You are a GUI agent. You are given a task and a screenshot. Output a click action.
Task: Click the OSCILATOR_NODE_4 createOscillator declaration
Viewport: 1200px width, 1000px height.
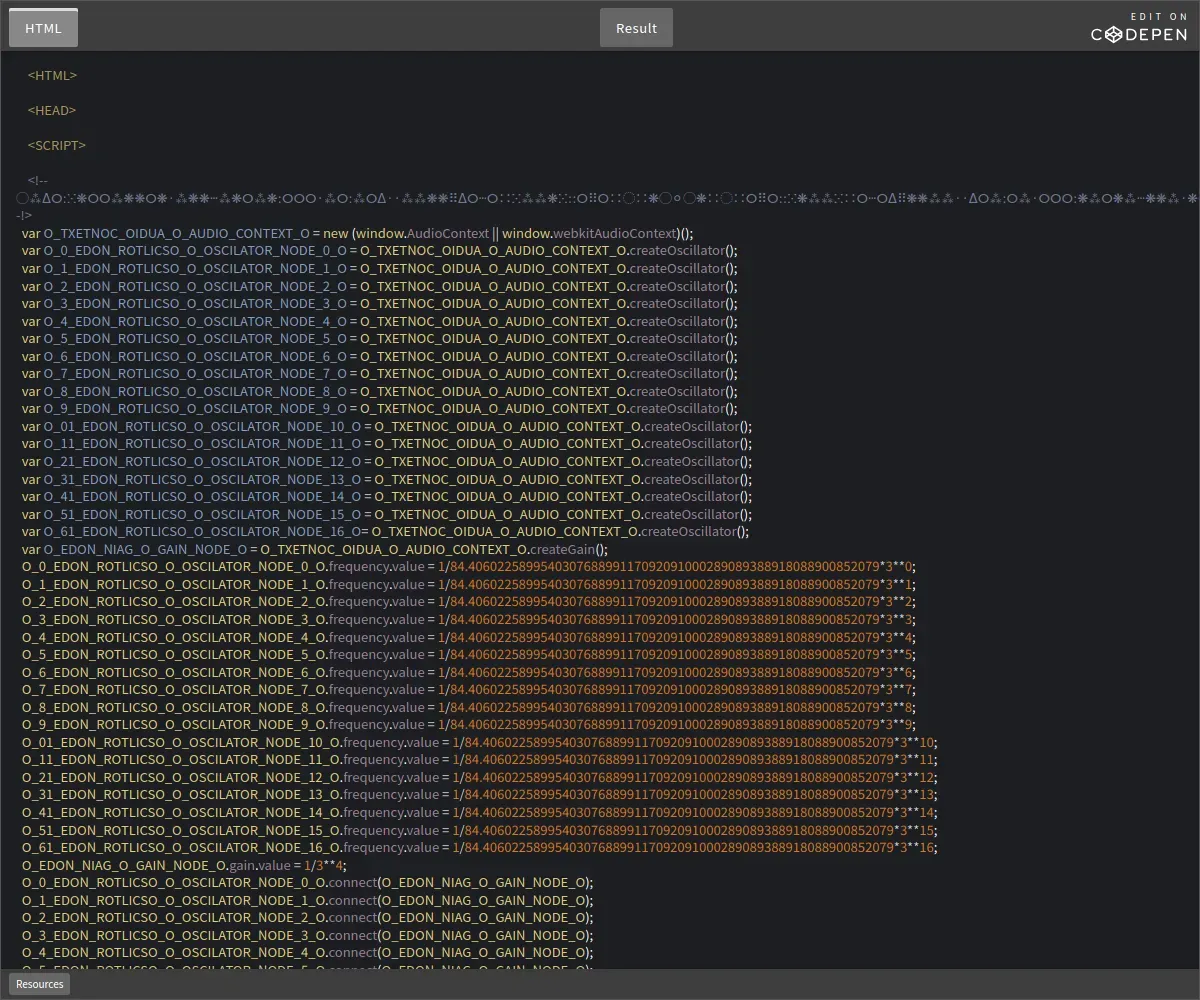(380, 321)
